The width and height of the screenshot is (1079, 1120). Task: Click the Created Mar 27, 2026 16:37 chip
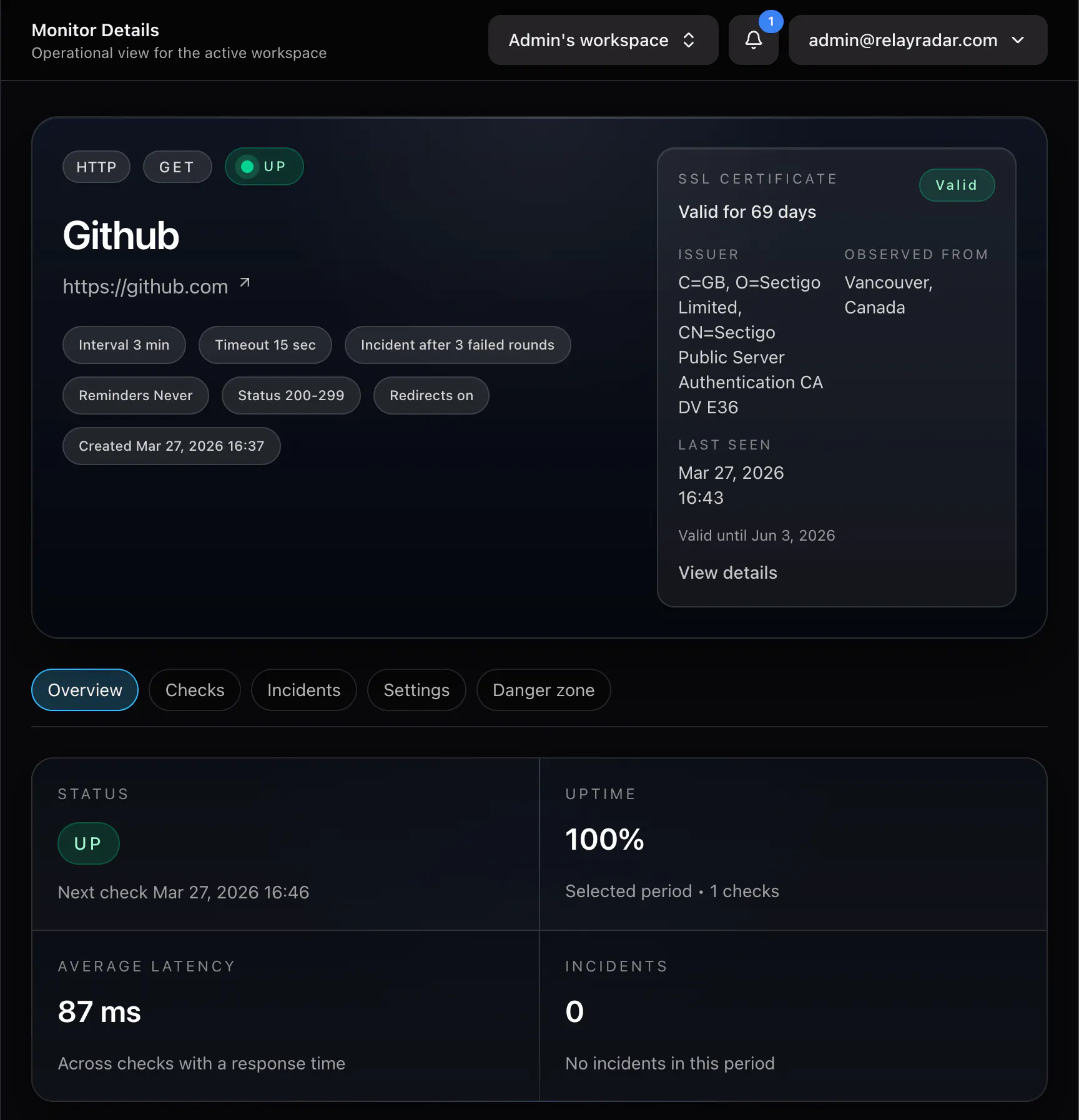[172, 446]
